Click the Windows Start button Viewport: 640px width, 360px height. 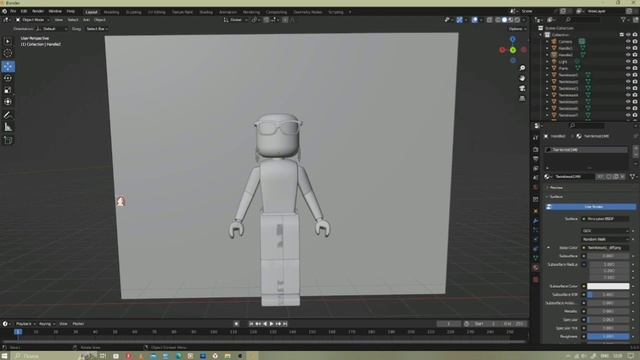click(x=4, y=356)
